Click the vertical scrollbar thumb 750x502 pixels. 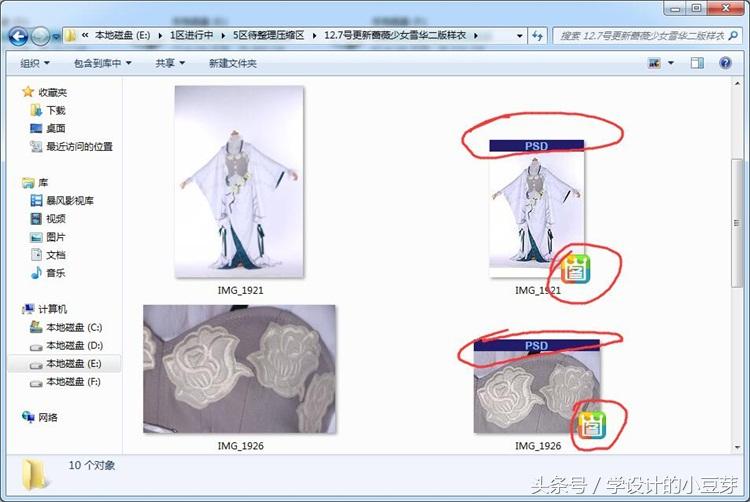(737, 223)
